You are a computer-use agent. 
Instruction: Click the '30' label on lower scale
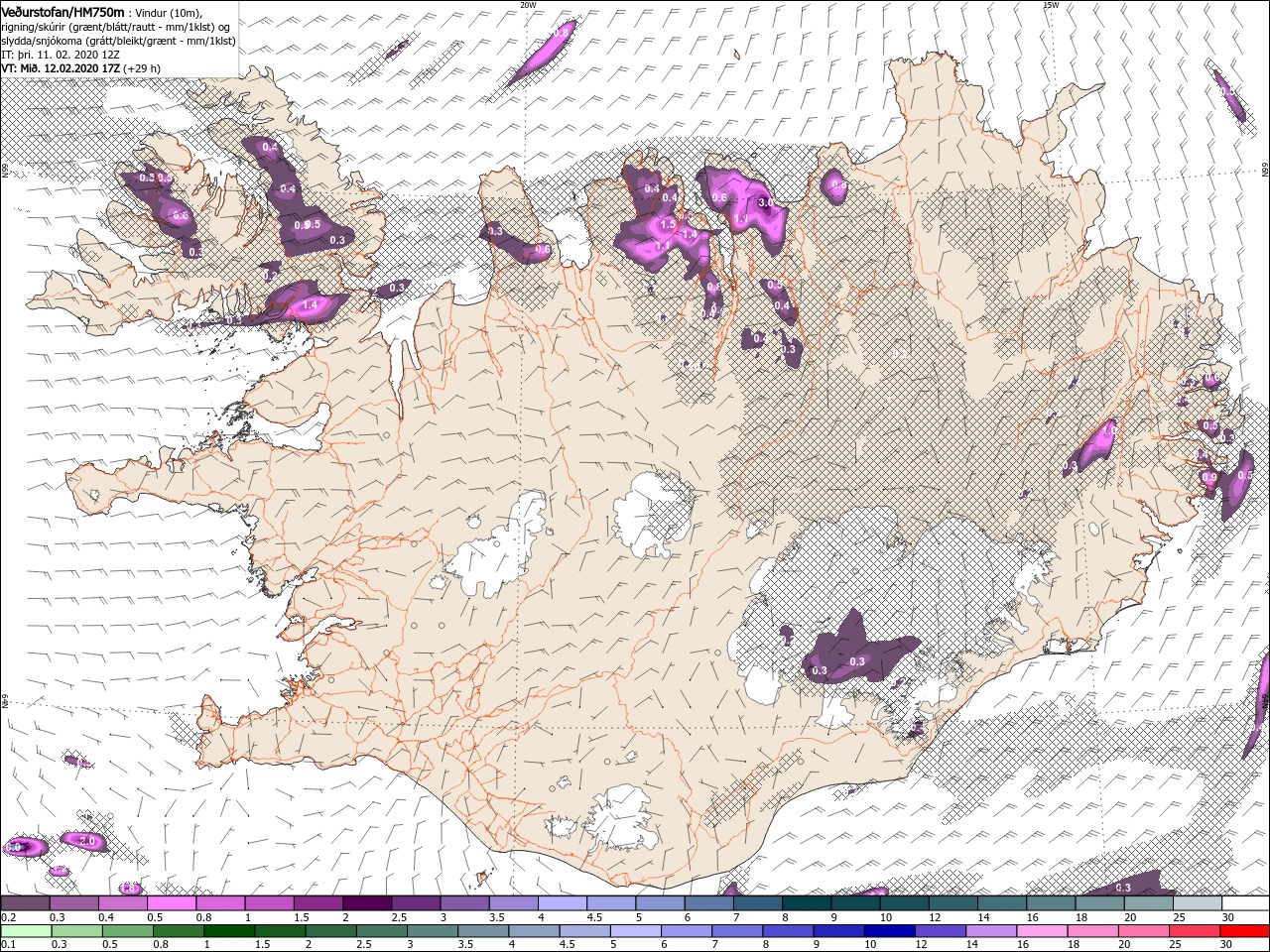(x=1226, y=944)
